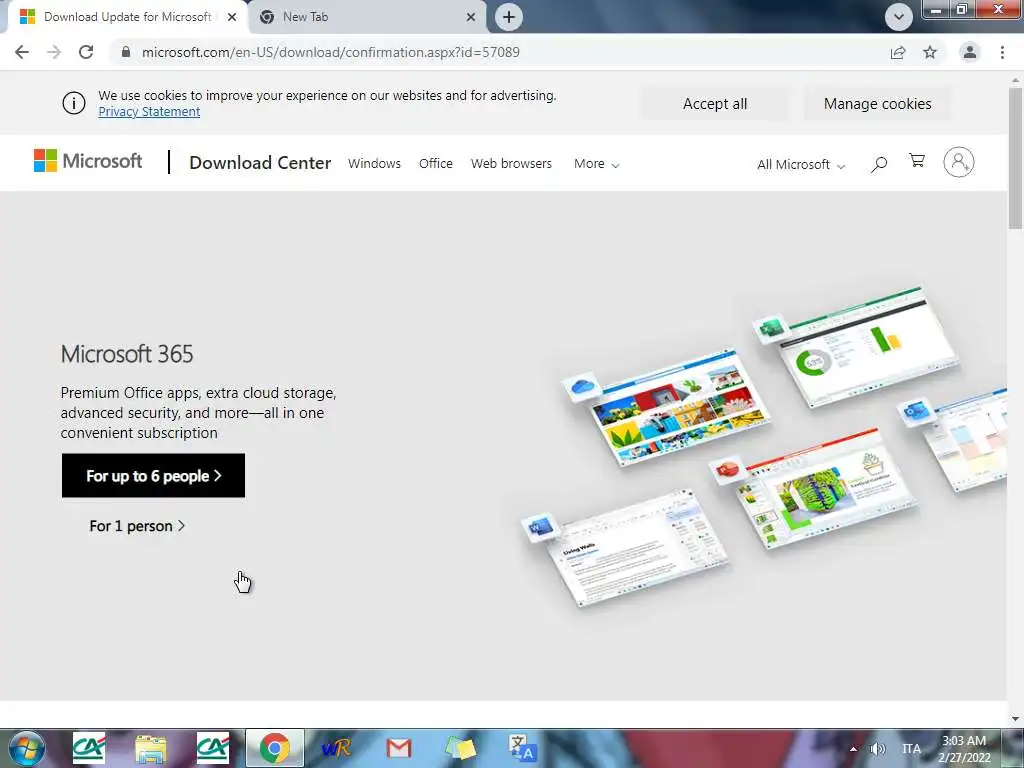View site security lock info
Viewport: 1024px width, 768px height.
click(126, 52)
